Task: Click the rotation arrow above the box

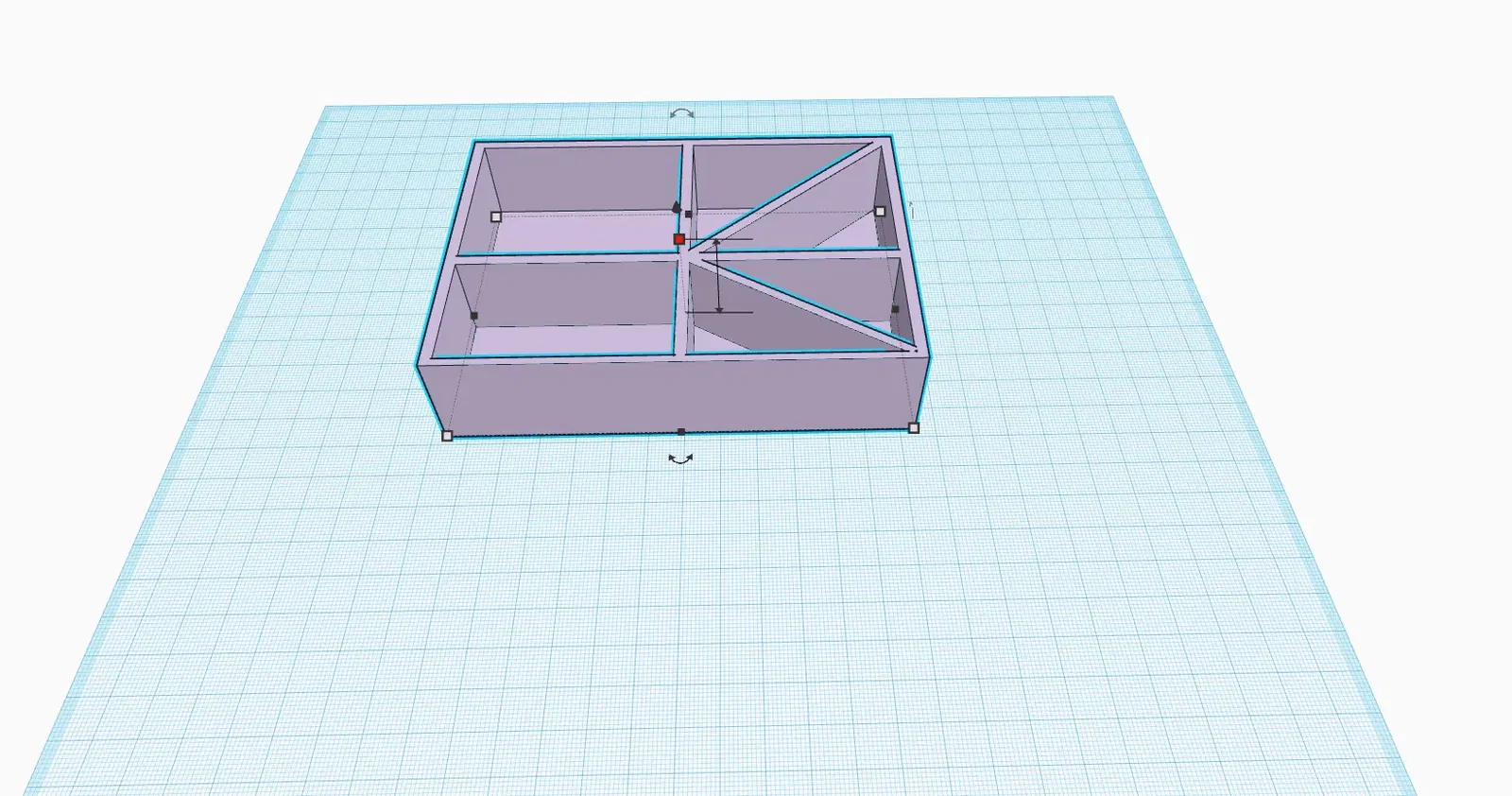Action: [x=681, y=113]
